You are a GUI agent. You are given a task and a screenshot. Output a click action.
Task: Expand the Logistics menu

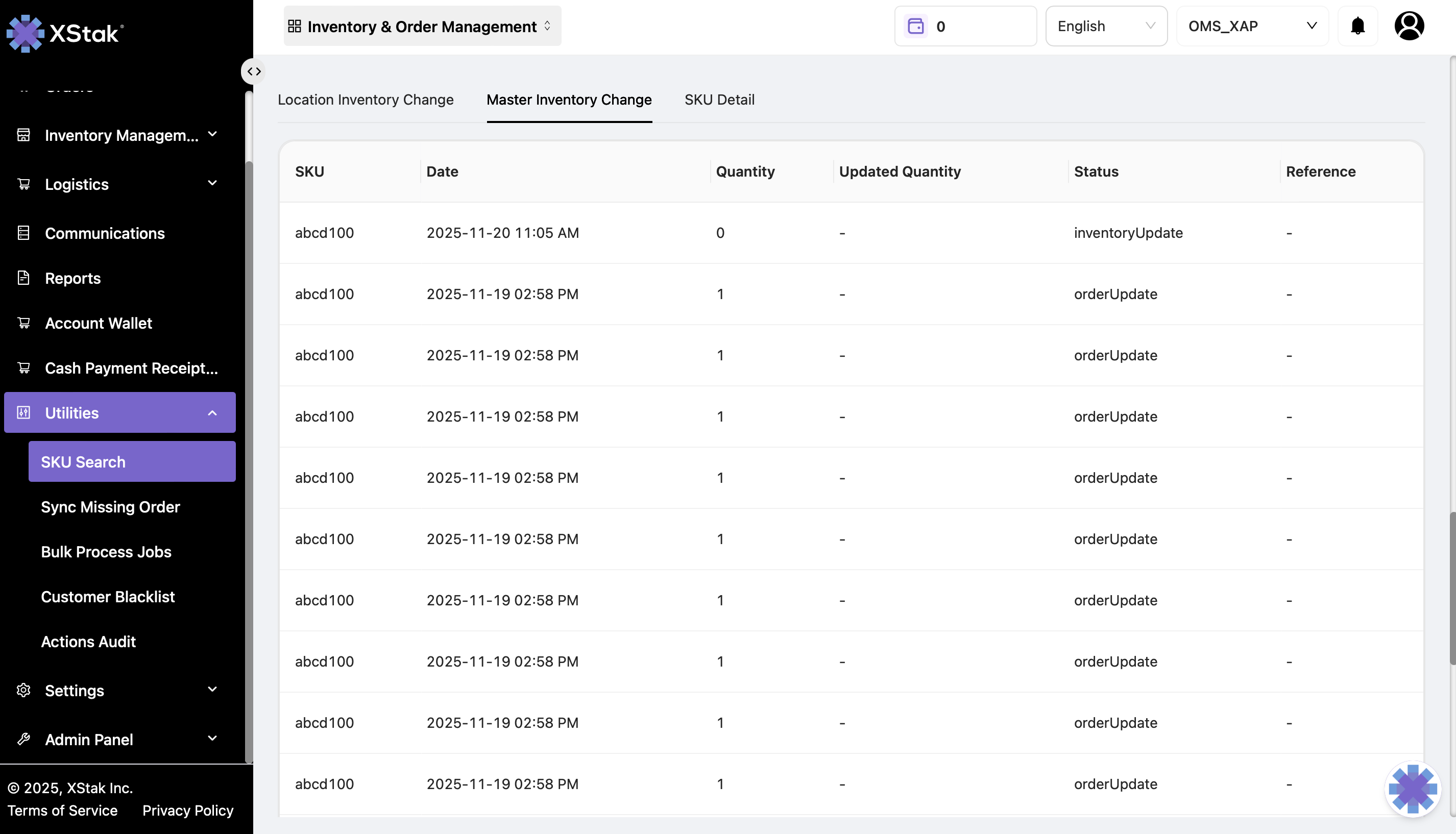(x=212, y=184)
